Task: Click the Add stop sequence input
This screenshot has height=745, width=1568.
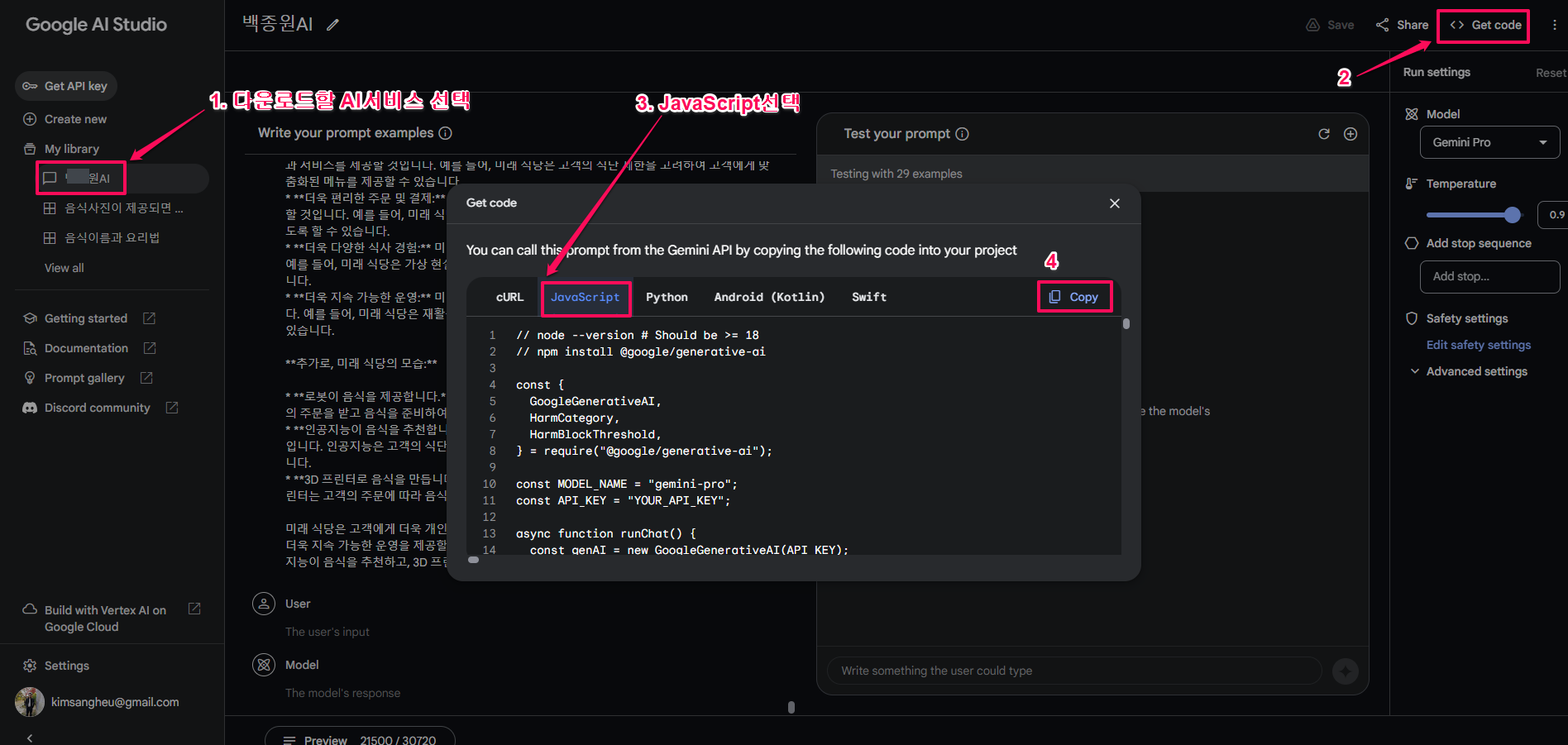Action: tap(1490, 277)
